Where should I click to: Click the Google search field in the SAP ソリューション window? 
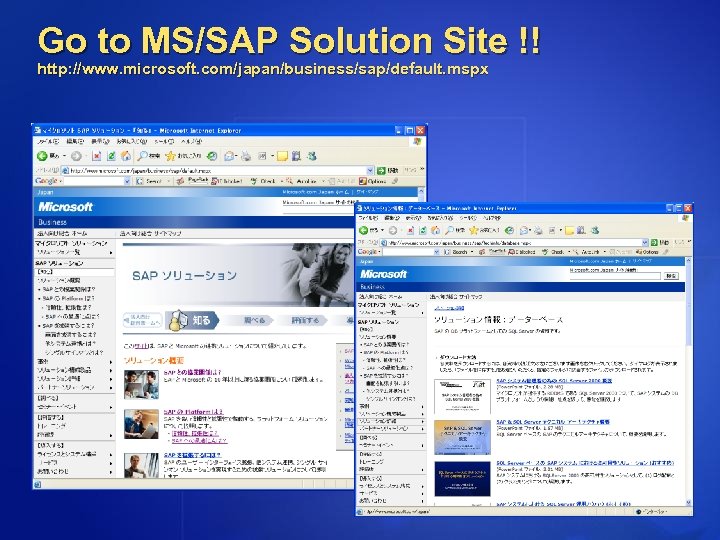pos(93,181)
